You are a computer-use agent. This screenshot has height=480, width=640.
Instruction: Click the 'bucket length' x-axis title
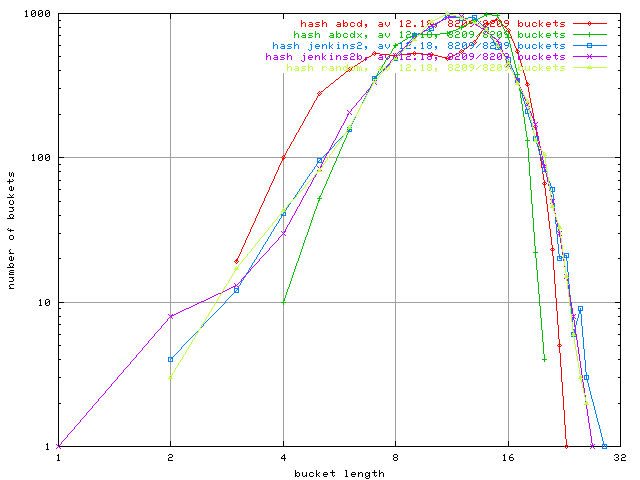(339, 474)
